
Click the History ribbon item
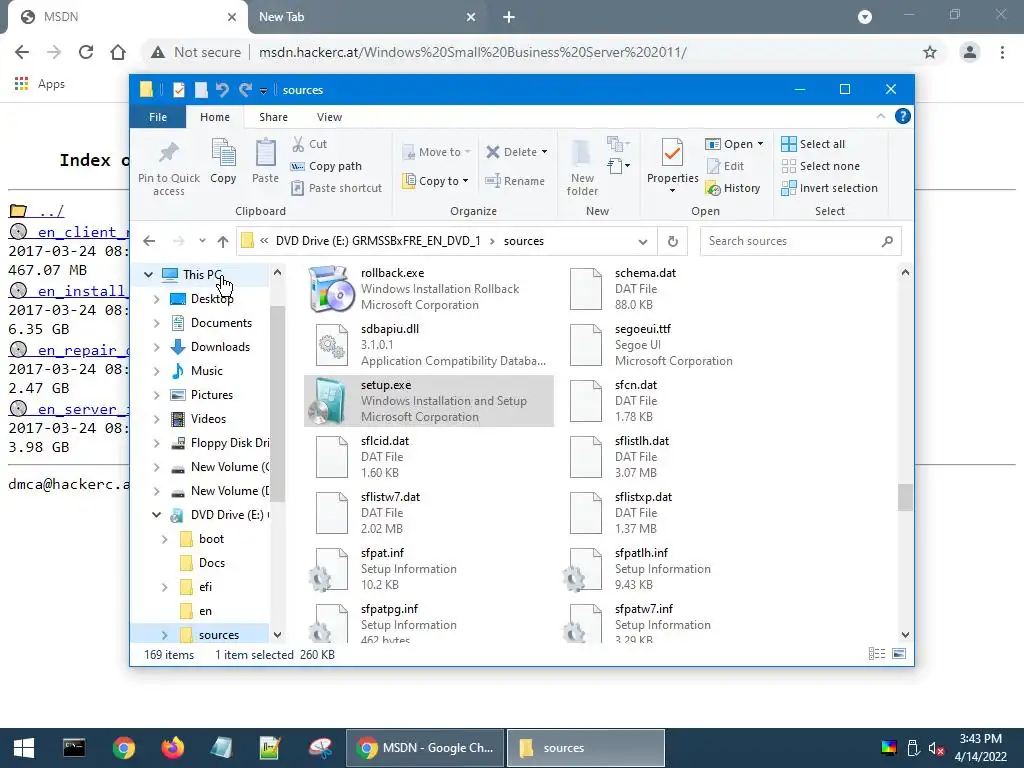coord(733,188)
